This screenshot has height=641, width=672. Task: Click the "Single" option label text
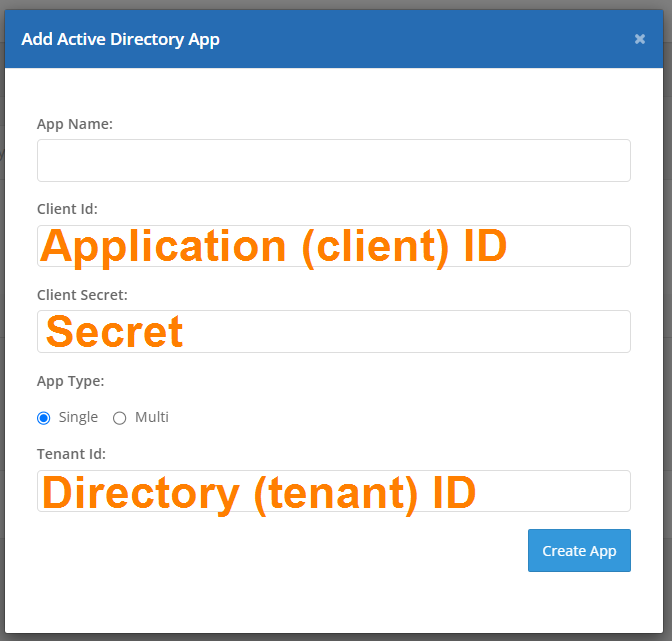pos(78,417)
